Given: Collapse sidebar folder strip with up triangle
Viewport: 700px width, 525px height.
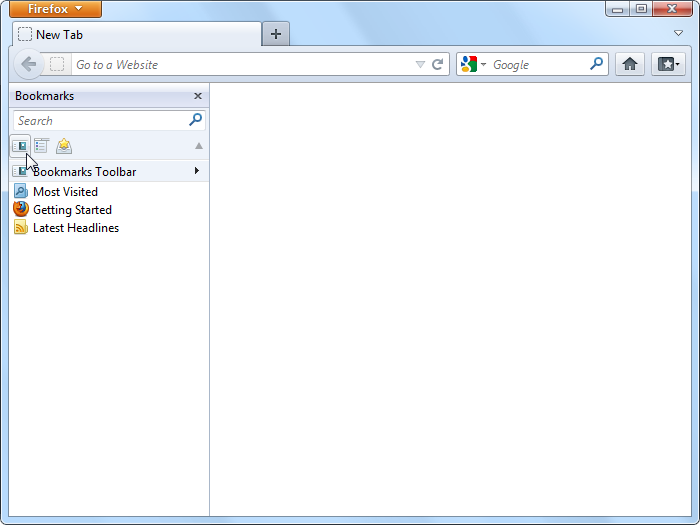Looking at the screenshot, I should tap(198, 146).
